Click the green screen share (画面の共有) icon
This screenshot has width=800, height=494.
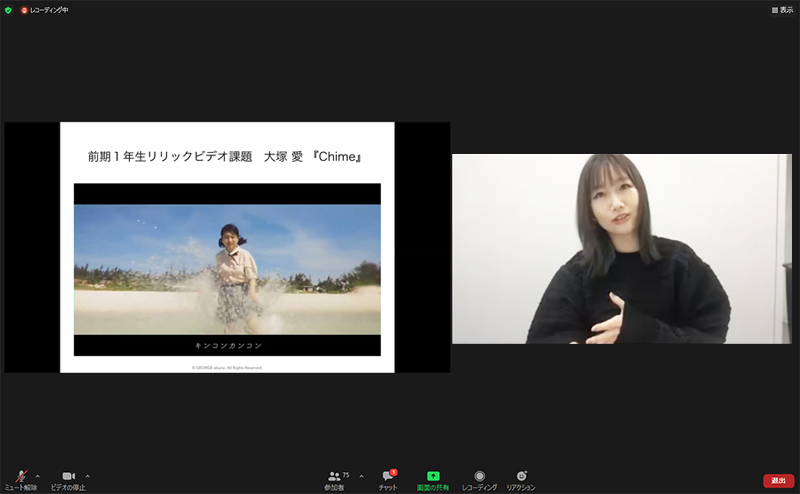(433, 478)
